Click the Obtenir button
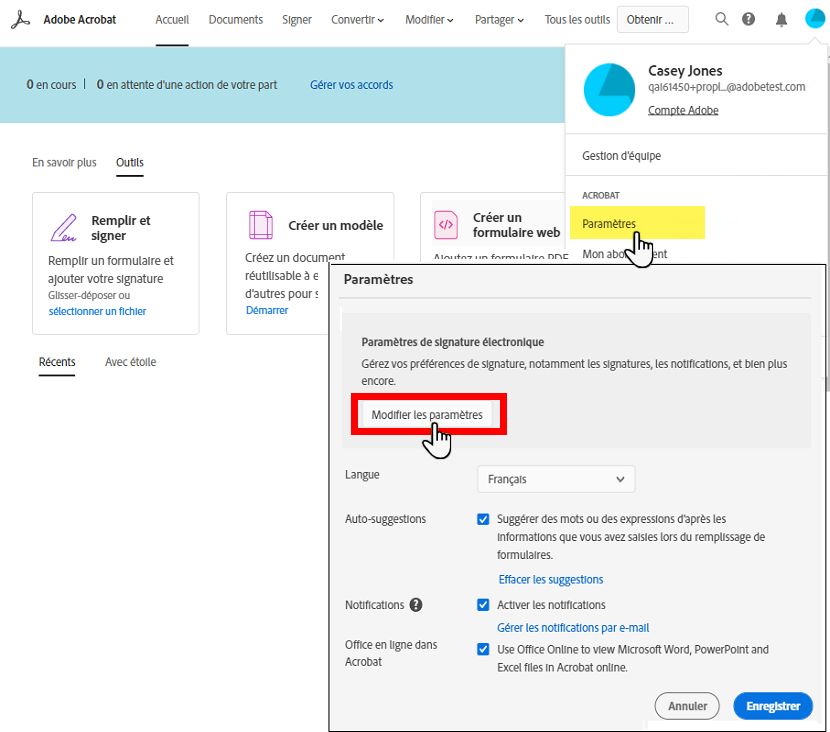830x732 pixels. (x=653, y=20)
